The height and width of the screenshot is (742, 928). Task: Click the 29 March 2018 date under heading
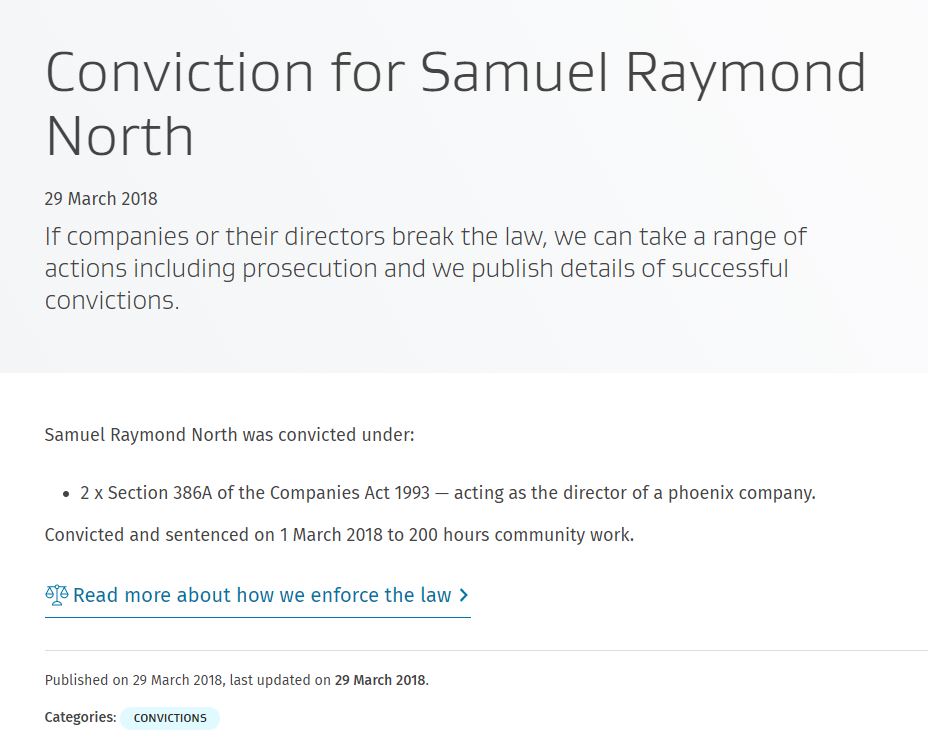click(101, 199)
